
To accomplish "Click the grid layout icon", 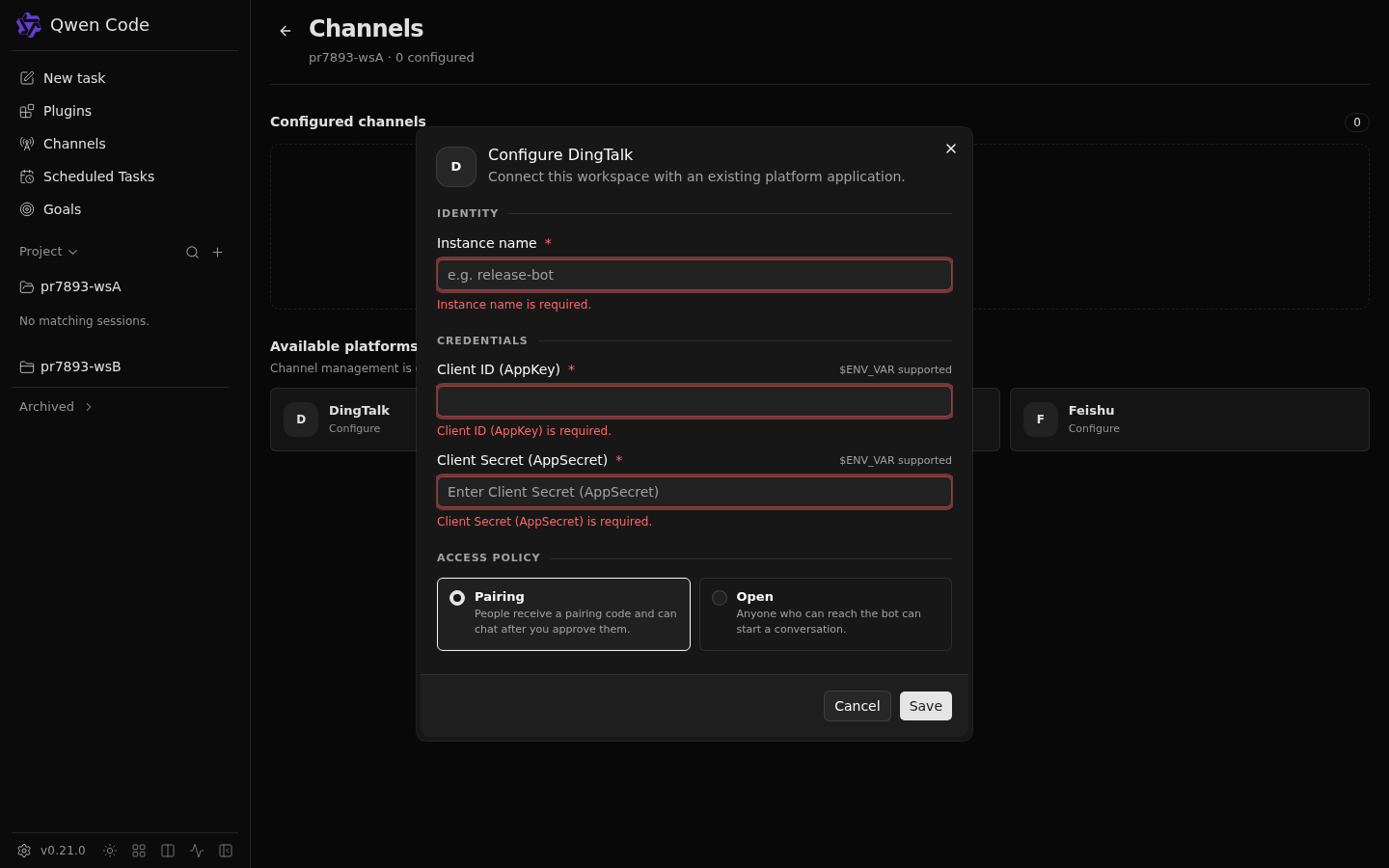I will click(x=139, y=851).
